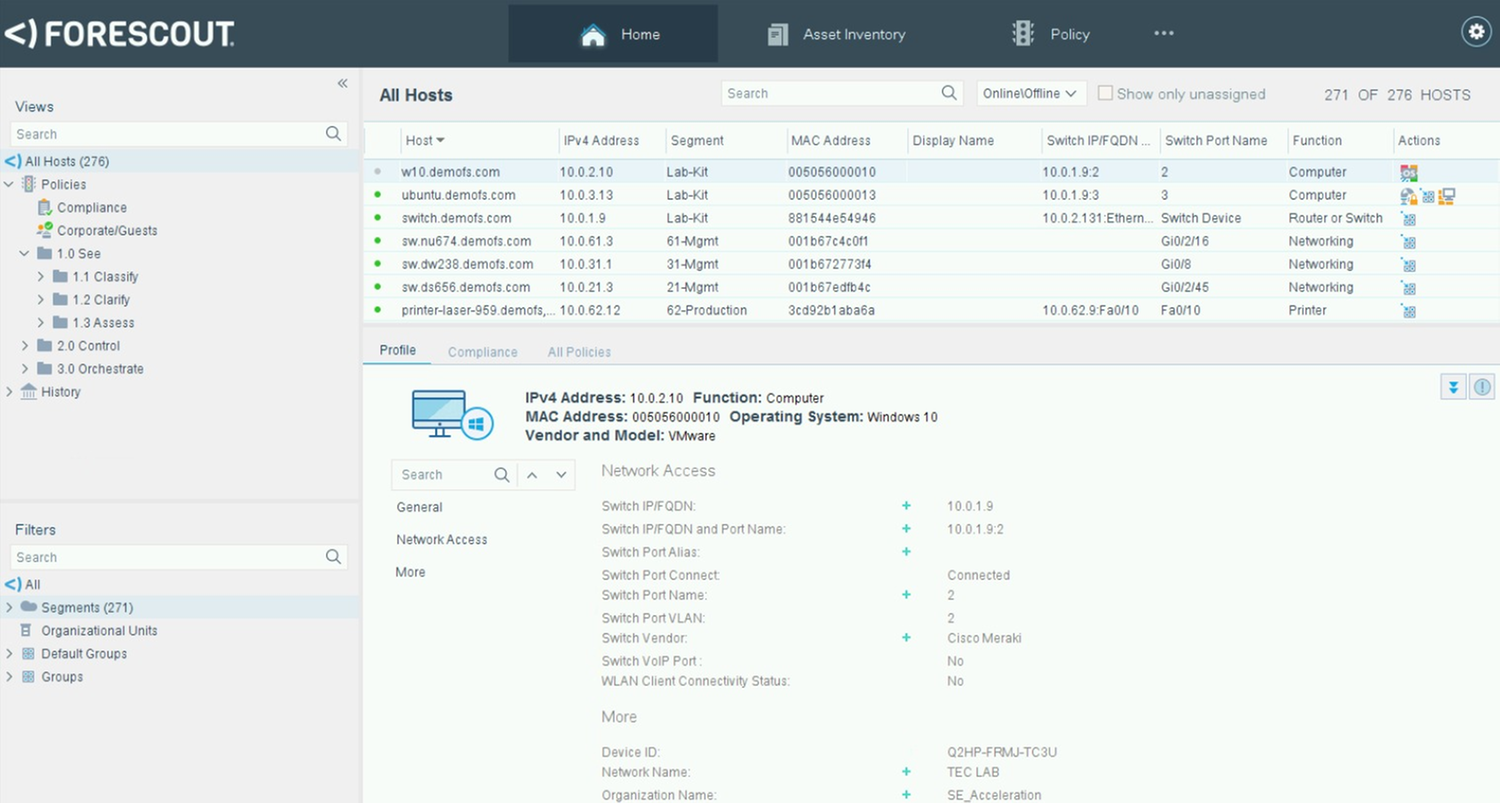The image size is (1500, 803).
Task: Select the Compliance policy item
Action: pyautogui.click(x=93, y=207)
